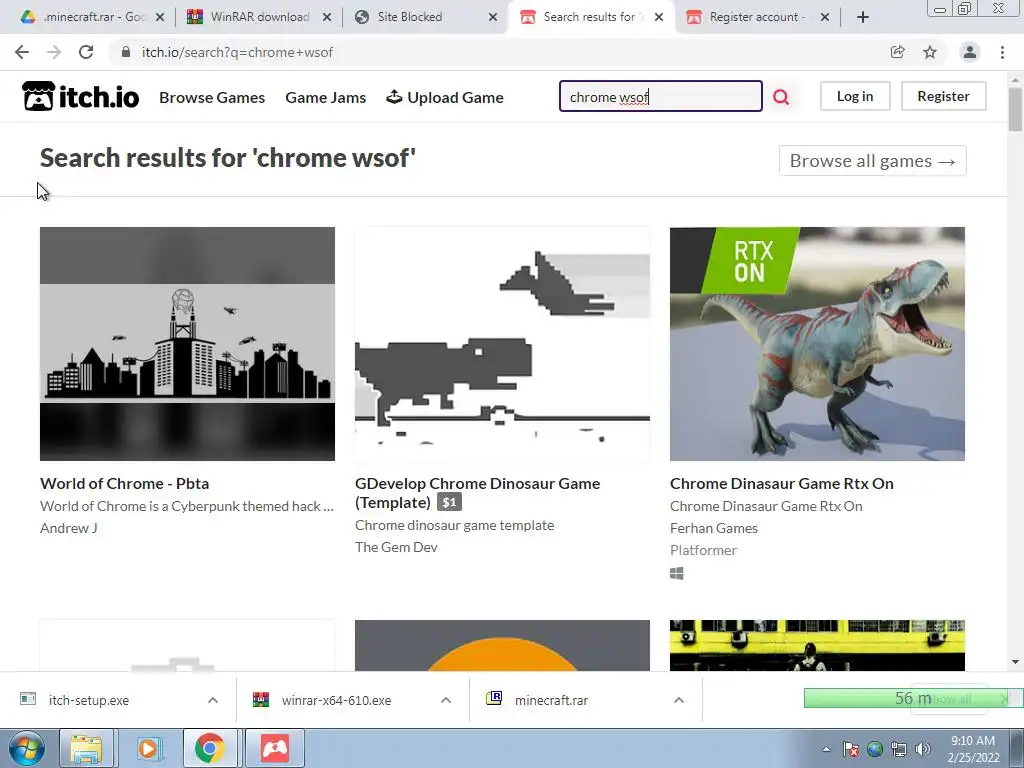Open Browse Games menu
1024x768 pixels.
[x=212, y=97]
